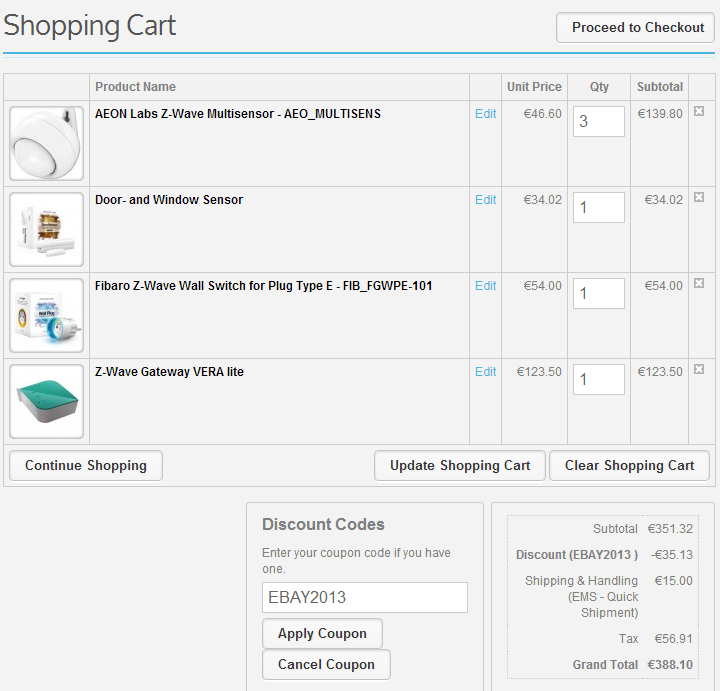Select the €351.32 subtotal amount
Image resolution: width=720 pixels, height=691 pixels.
point(670,529)
